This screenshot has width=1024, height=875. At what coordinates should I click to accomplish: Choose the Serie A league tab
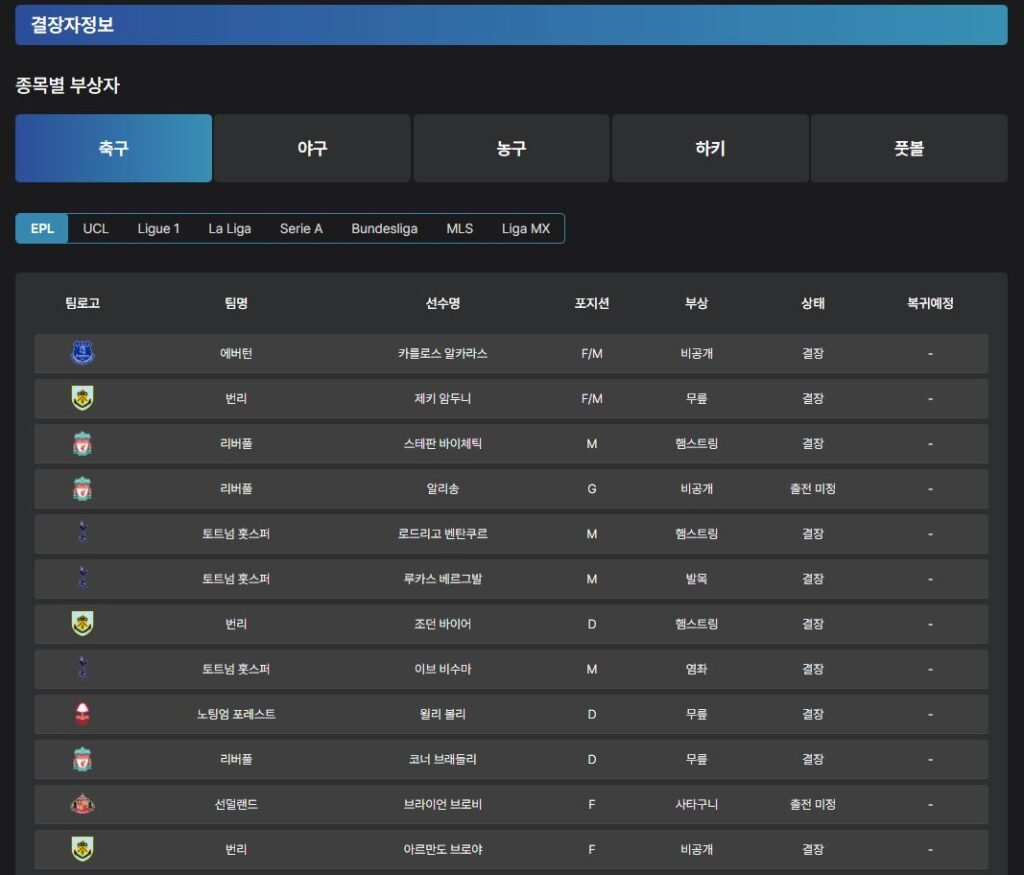[x=301, y=228]
